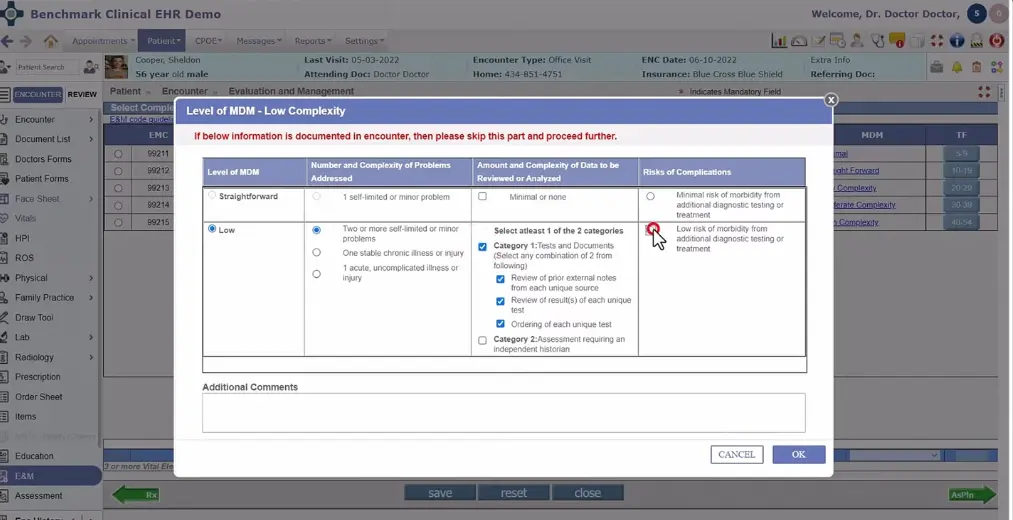1013x520 pixels.
Task: Open the Settings dropdown menu
Action: 364,41
